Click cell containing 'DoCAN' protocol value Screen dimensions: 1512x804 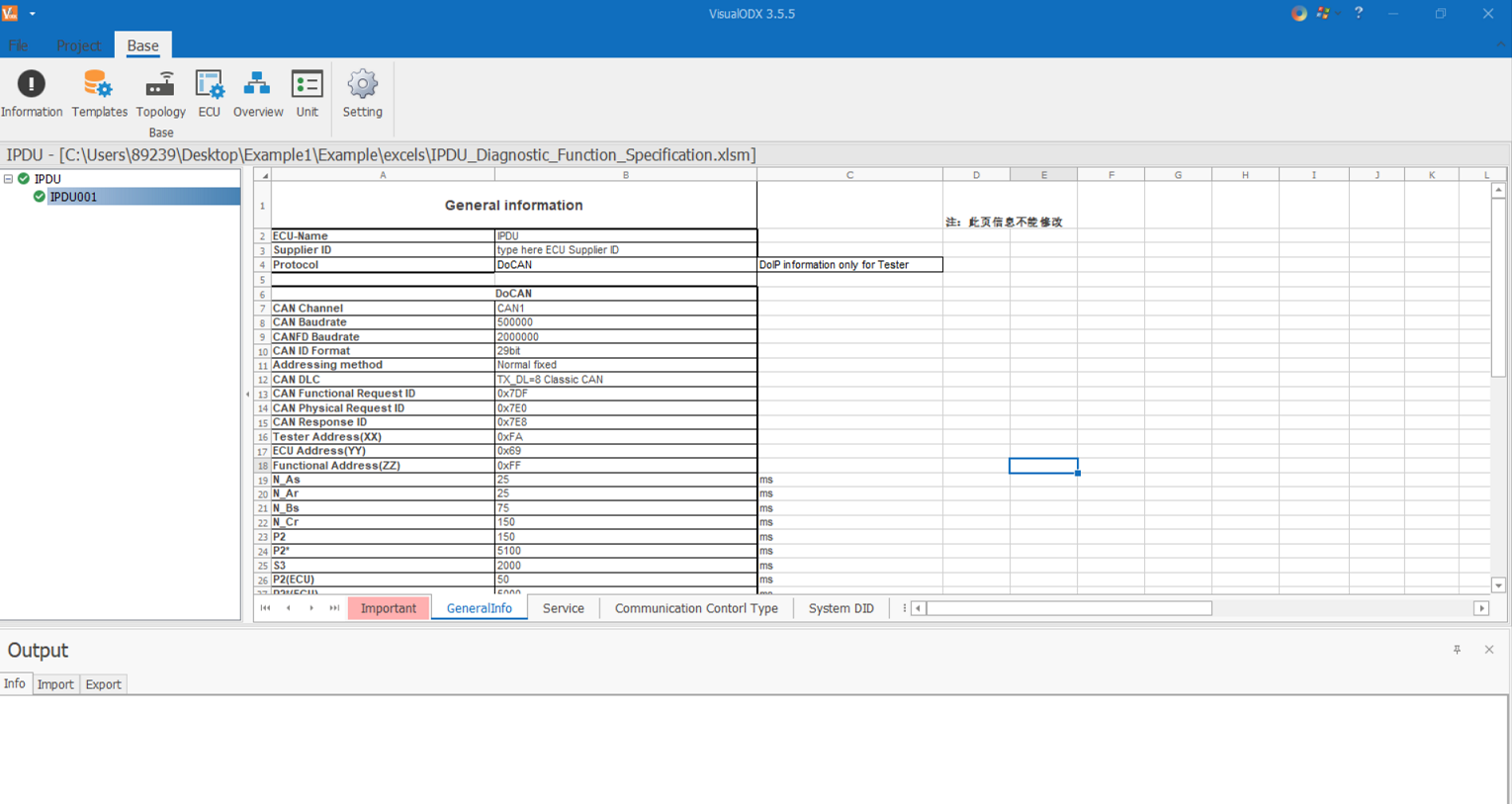click(626, 265)
